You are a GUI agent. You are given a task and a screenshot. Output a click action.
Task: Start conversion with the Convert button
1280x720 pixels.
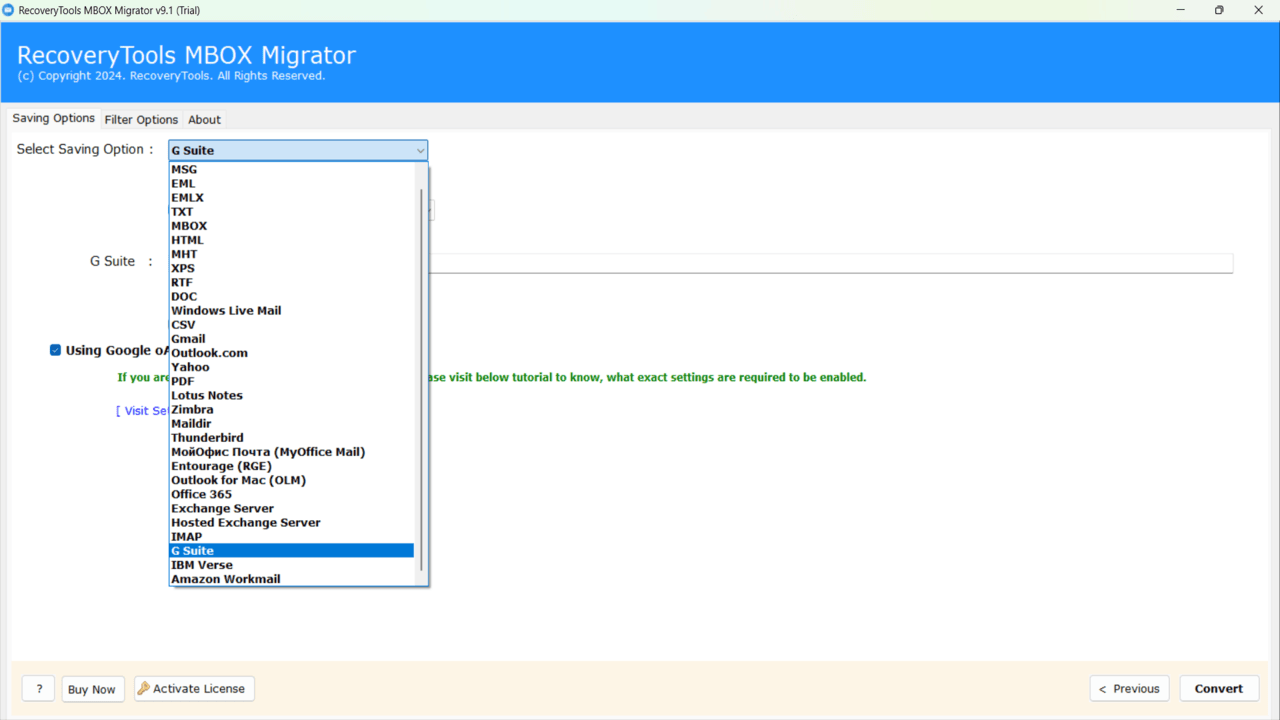[x=1219, y=688]
